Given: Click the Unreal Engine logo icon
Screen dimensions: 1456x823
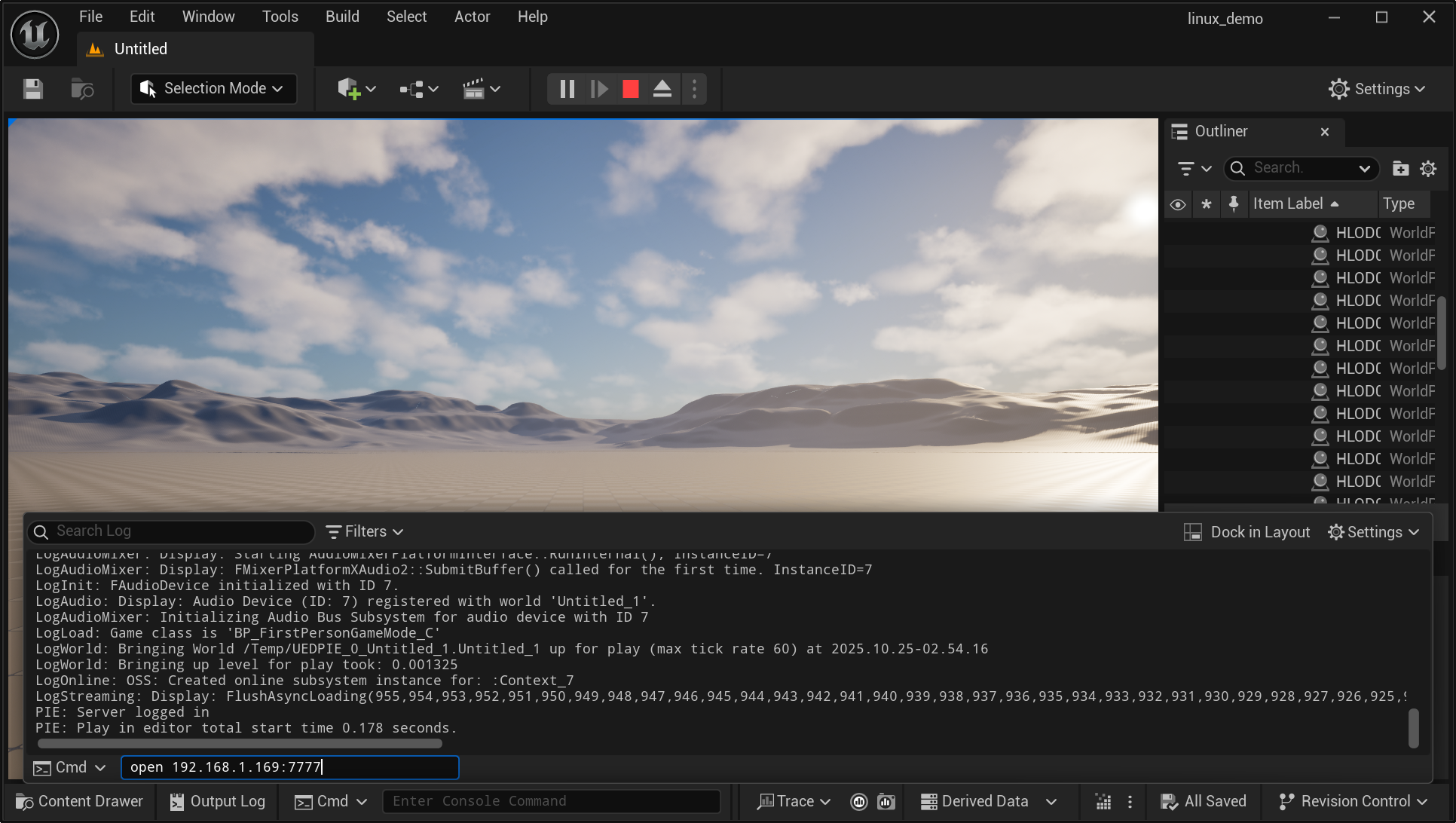Looking at the screenshot, I should pos(35,34).
